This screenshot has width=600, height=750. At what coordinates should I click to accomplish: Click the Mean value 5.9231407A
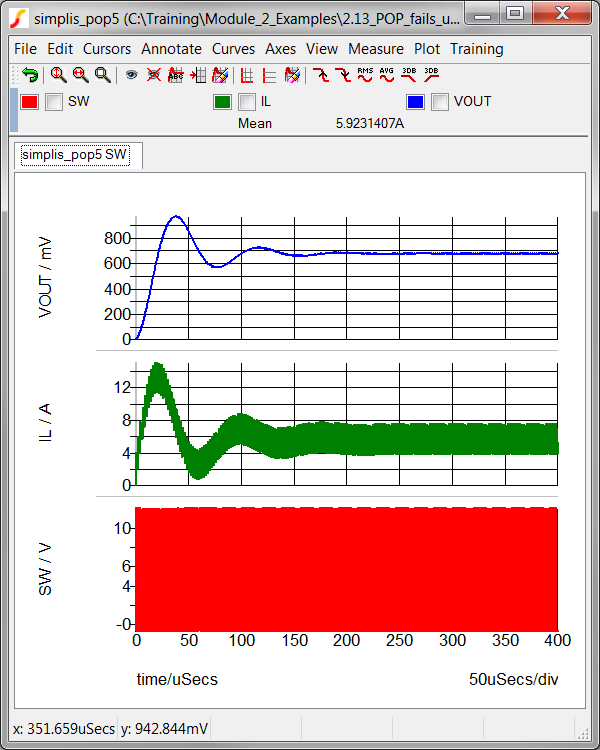[x=369, y=123]
